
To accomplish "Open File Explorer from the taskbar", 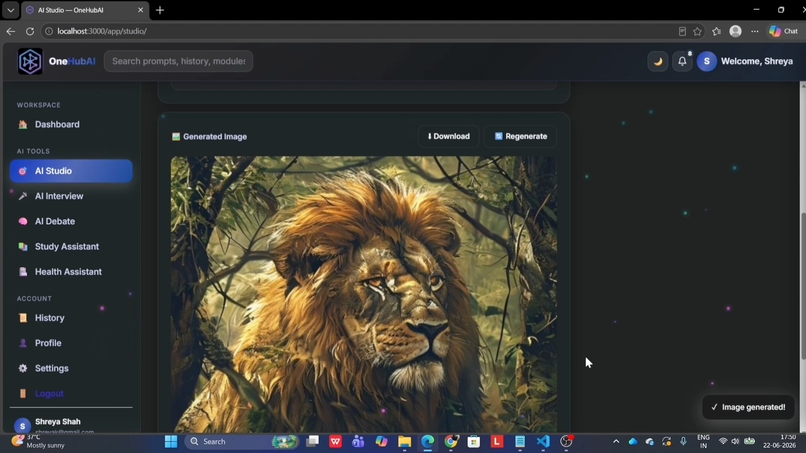I will [x=405, y=442].
